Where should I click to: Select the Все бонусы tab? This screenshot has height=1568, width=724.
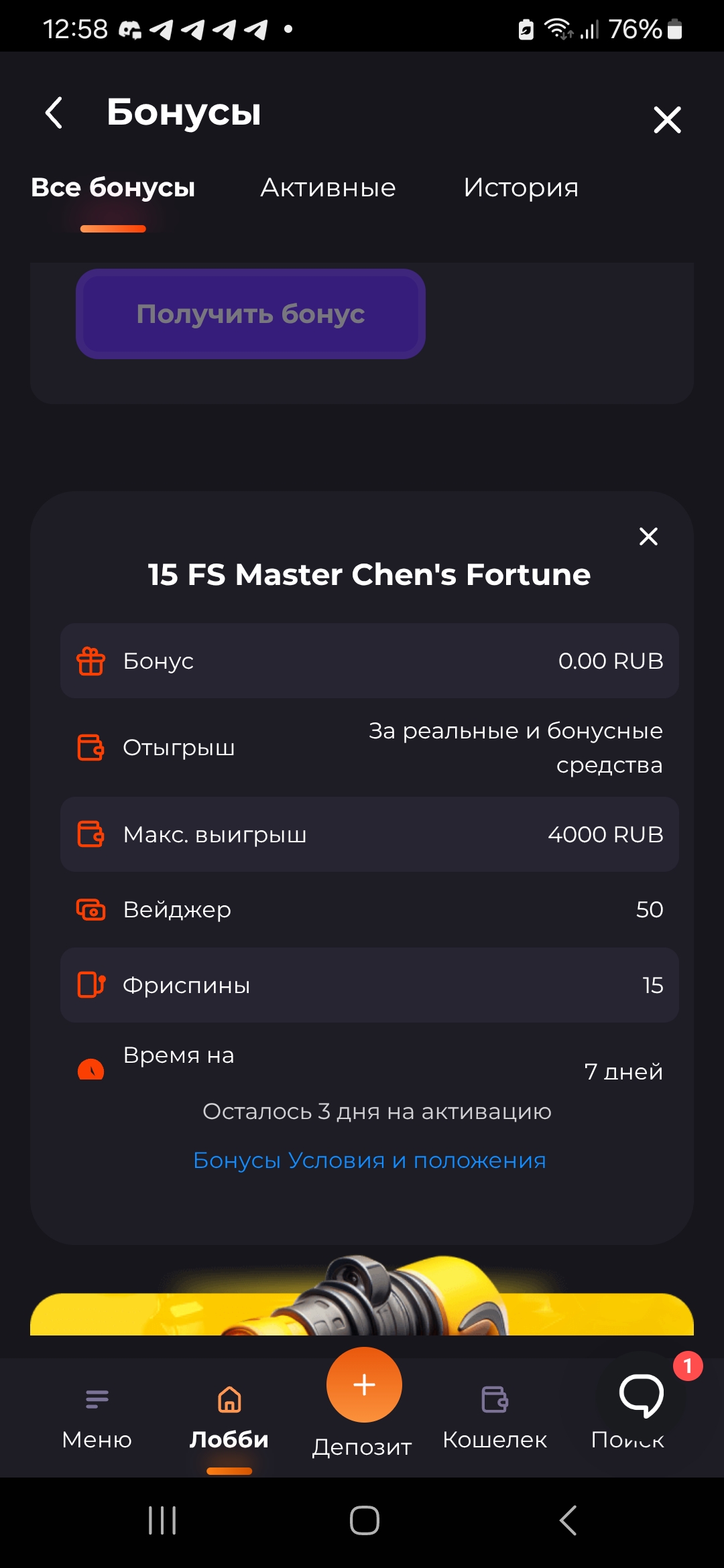coord(113,188)
